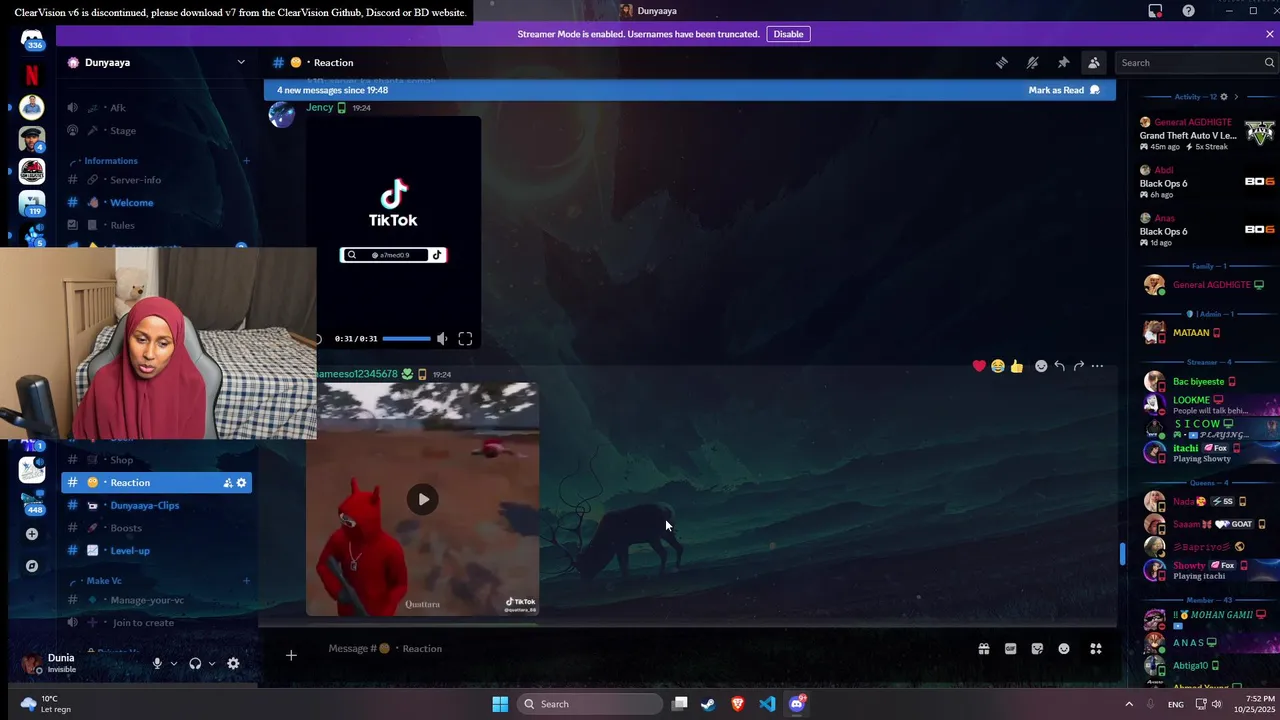
Task: Open the Apps launcher icon
Action: [1096, 649]
